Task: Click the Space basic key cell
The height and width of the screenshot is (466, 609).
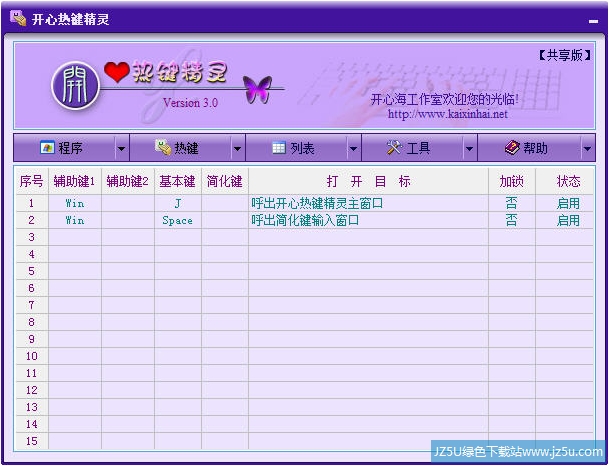Action: coord(177,220)
